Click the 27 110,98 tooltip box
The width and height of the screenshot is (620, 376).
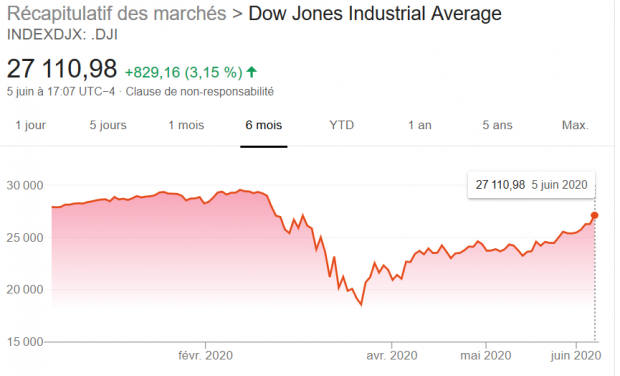point(531,185)
